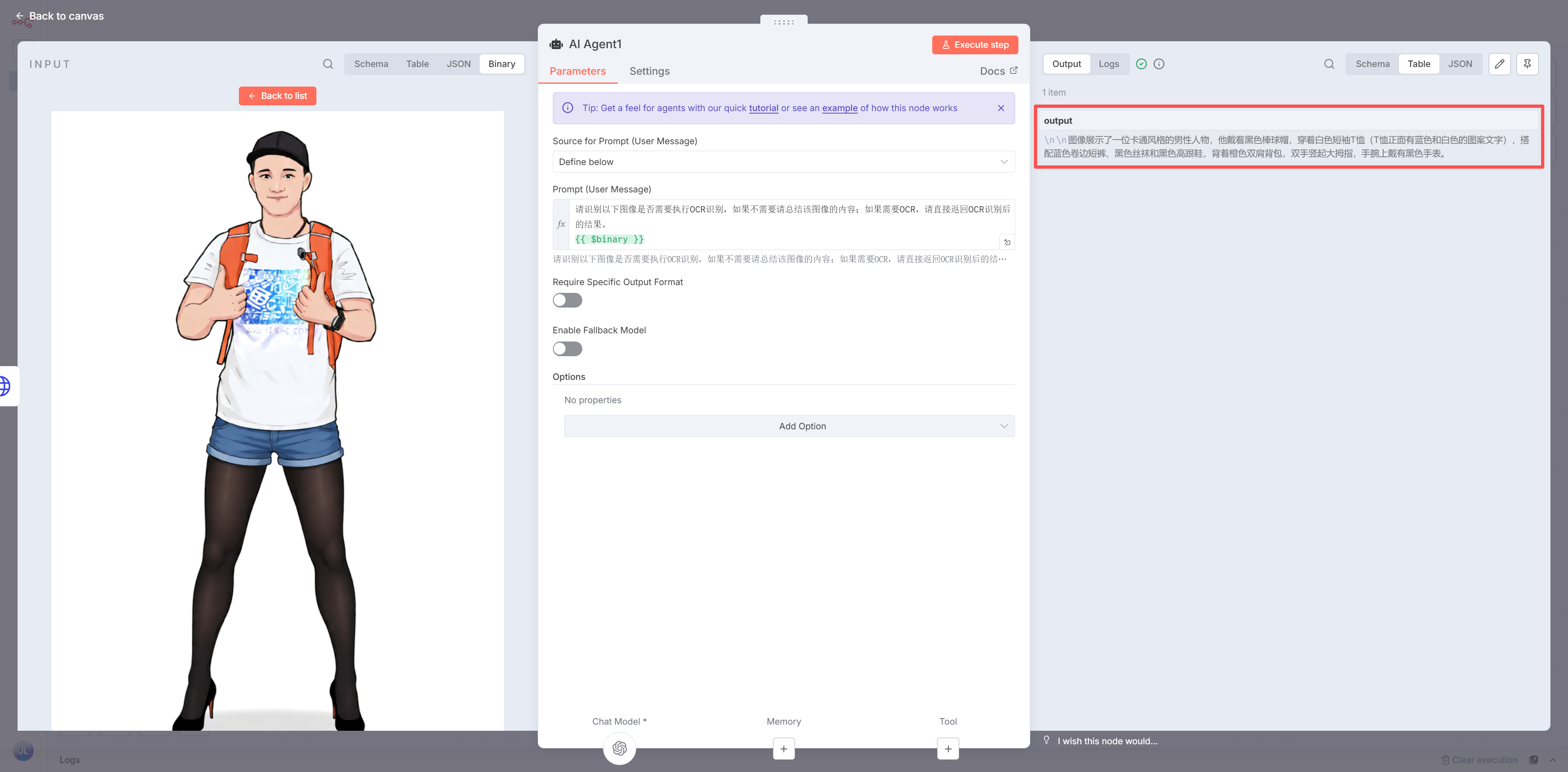This screenshot has width=1568, height=772.
Task: Enable the Fallback Model switch
Action: tap(567, 349)
